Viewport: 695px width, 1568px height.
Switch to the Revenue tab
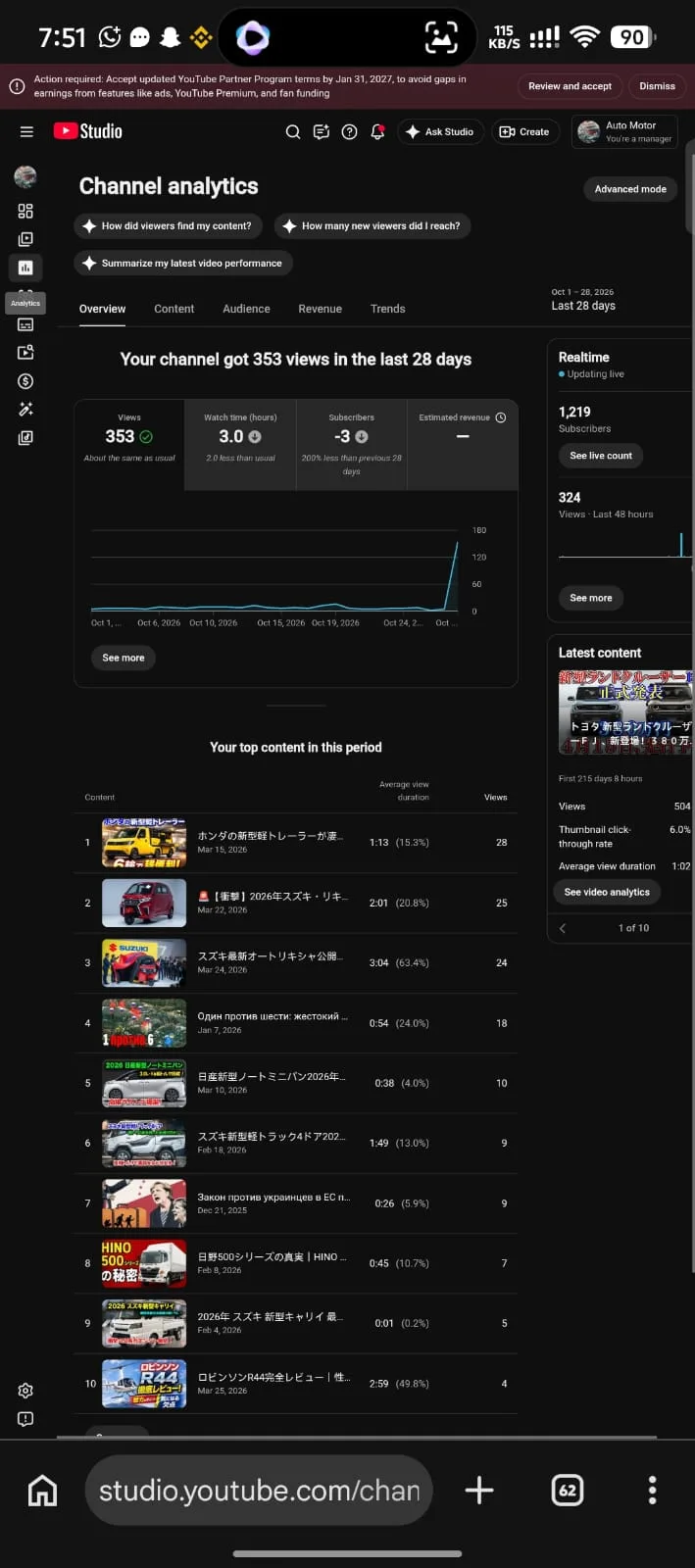coord(320,309)
